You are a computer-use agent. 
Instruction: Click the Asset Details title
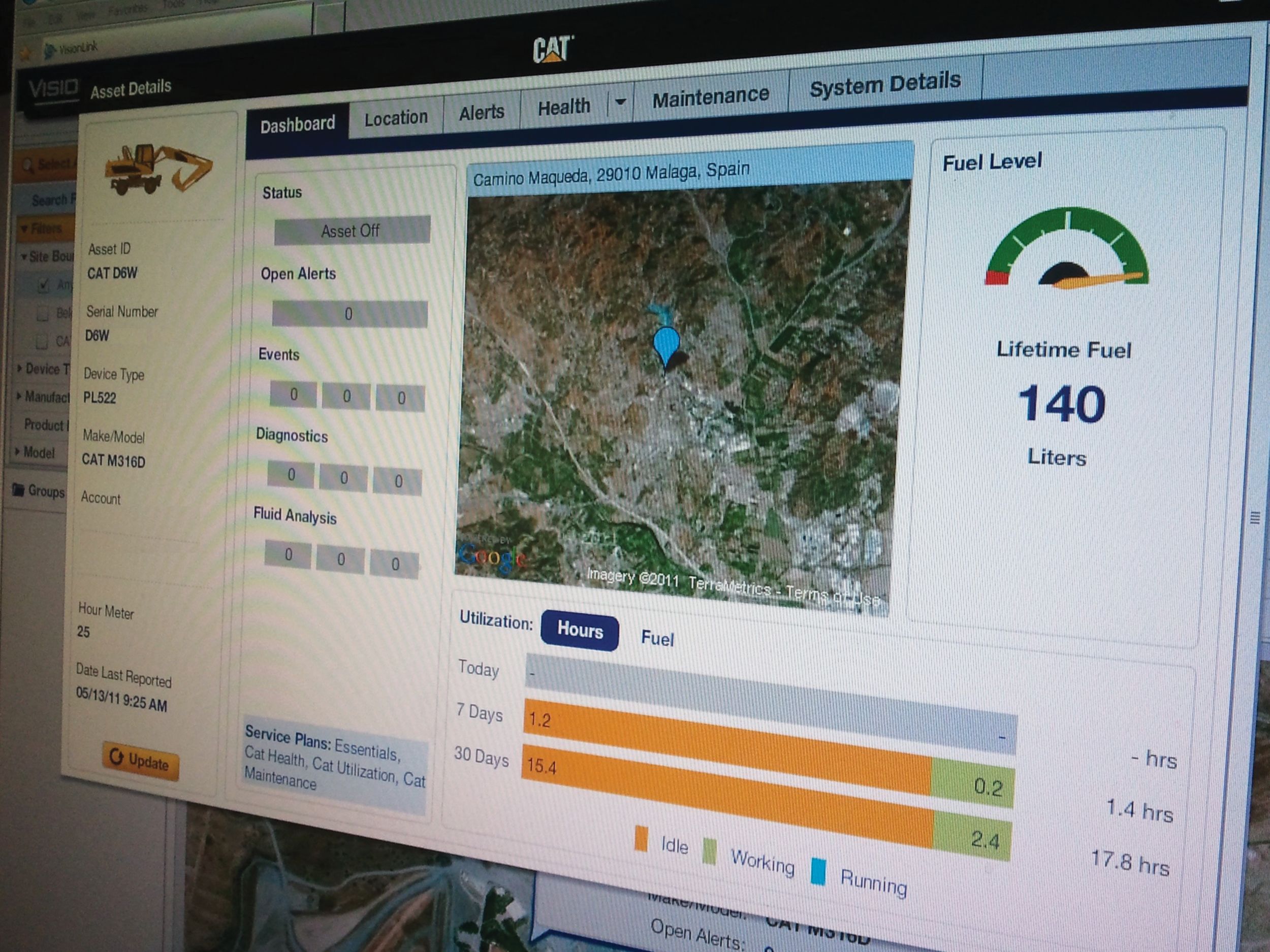131,88
